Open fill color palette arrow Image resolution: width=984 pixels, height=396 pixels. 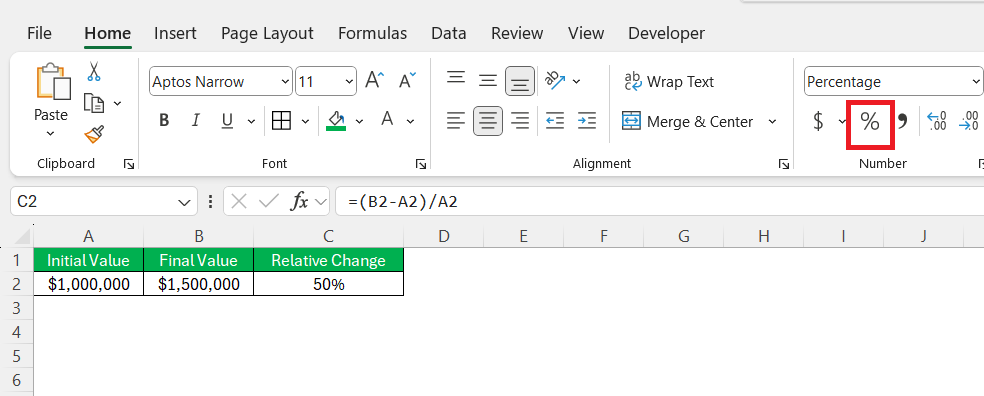click(x=360, y=121)
